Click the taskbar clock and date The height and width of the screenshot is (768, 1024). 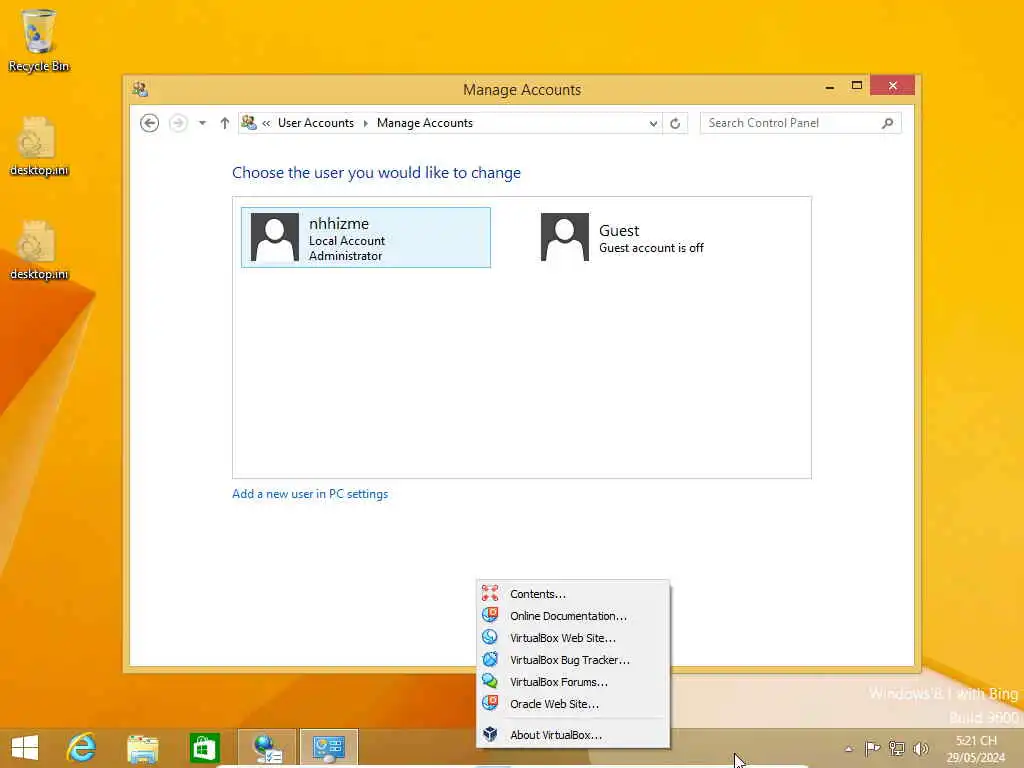tap(976, 749)
